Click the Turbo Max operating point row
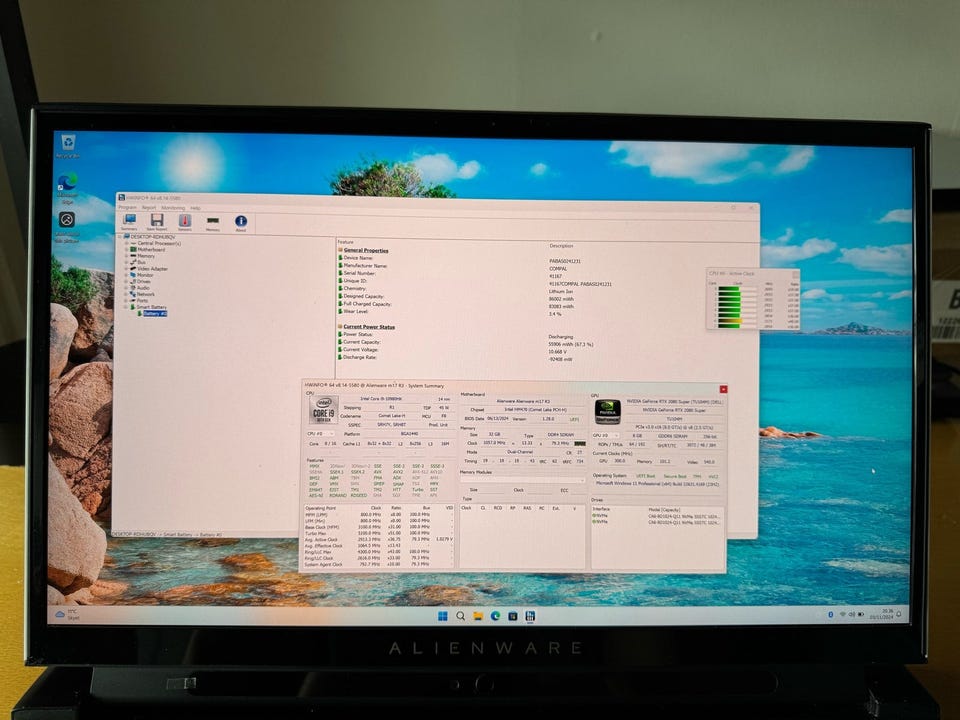960x720 pixels. tap(379, 533)
